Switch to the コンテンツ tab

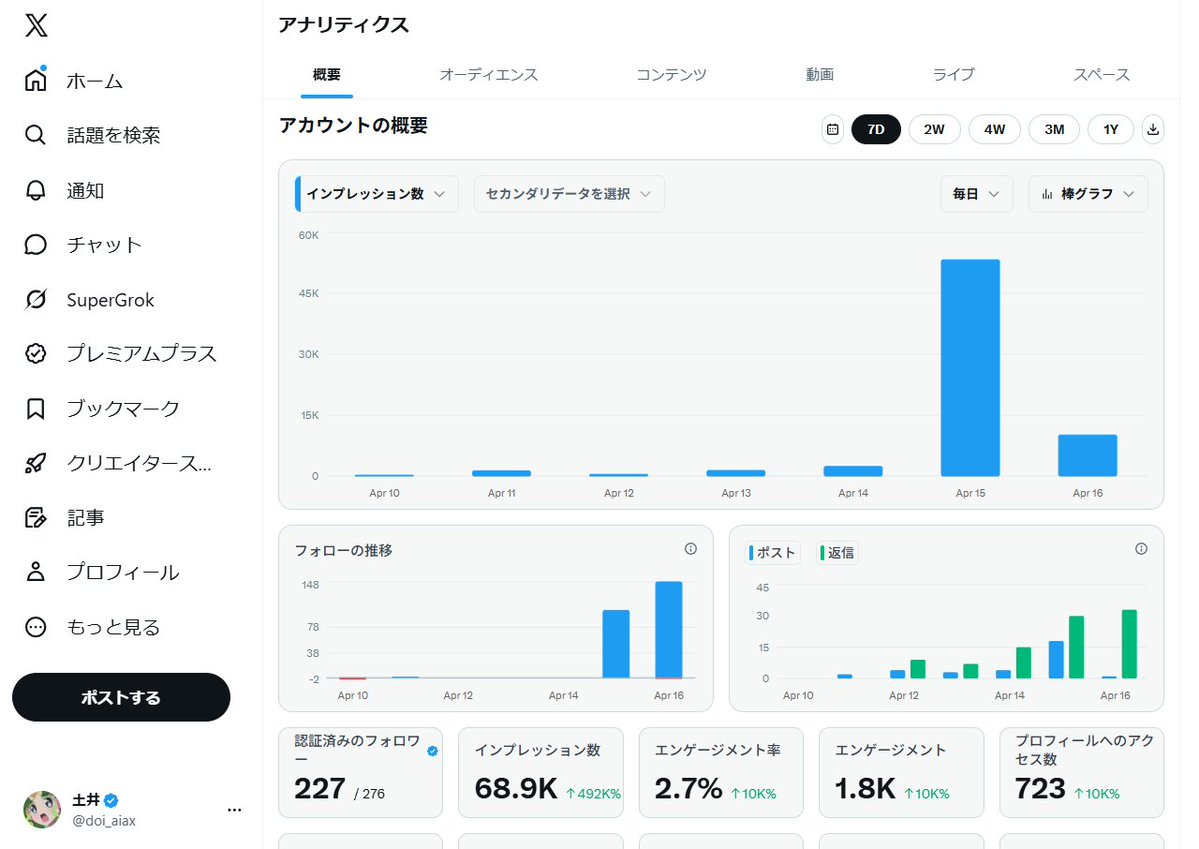(671, 74)
